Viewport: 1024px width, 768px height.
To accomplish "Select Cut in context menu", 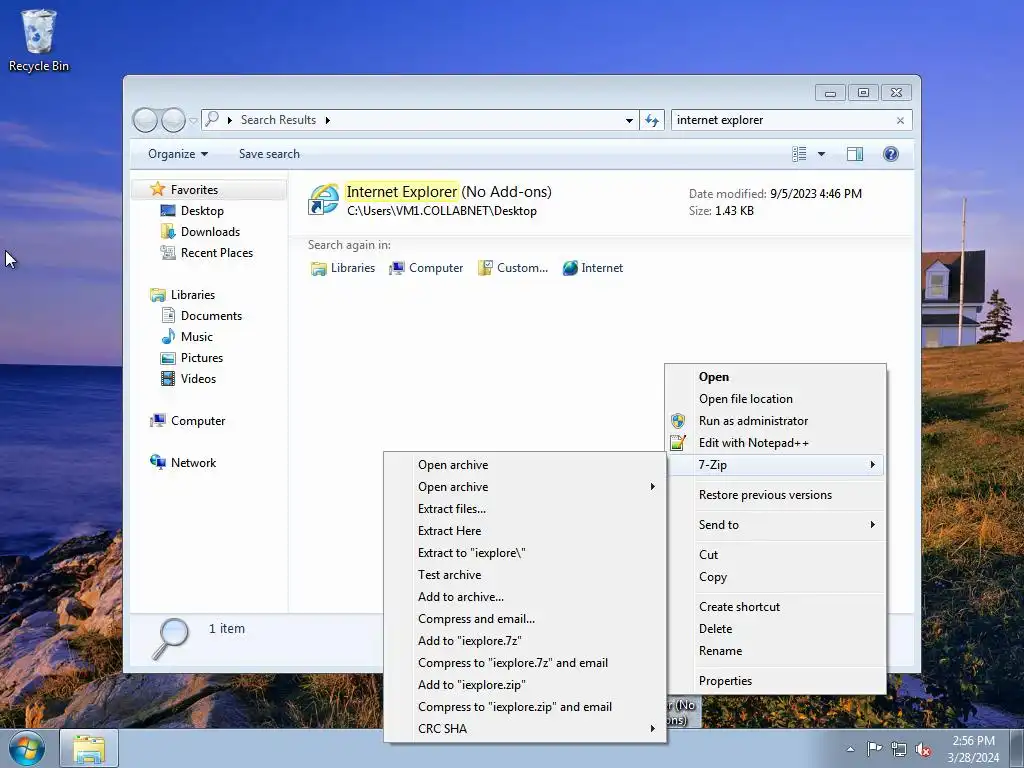I will 776,555.
